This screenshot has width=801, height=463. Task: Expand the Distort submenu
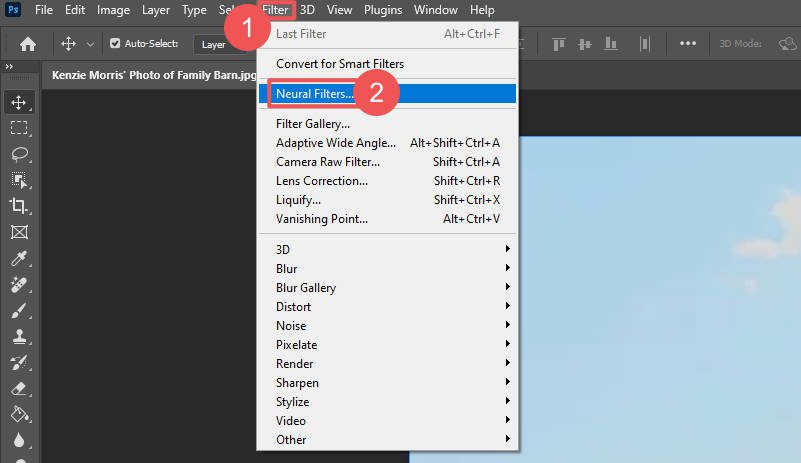(387, 306)
